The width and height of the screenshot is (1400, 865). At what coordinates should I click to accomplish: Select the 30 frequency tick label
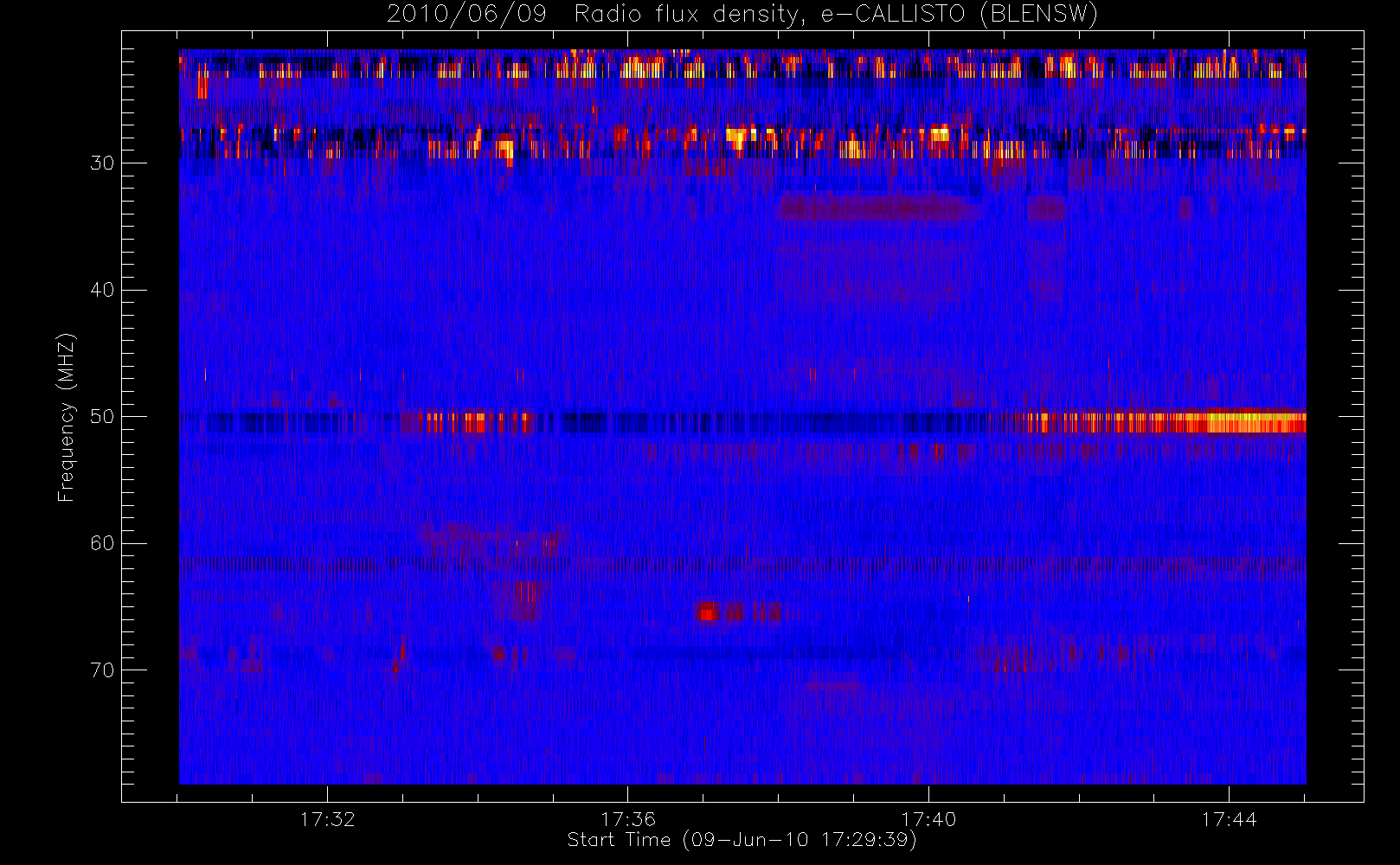[102, 163]
